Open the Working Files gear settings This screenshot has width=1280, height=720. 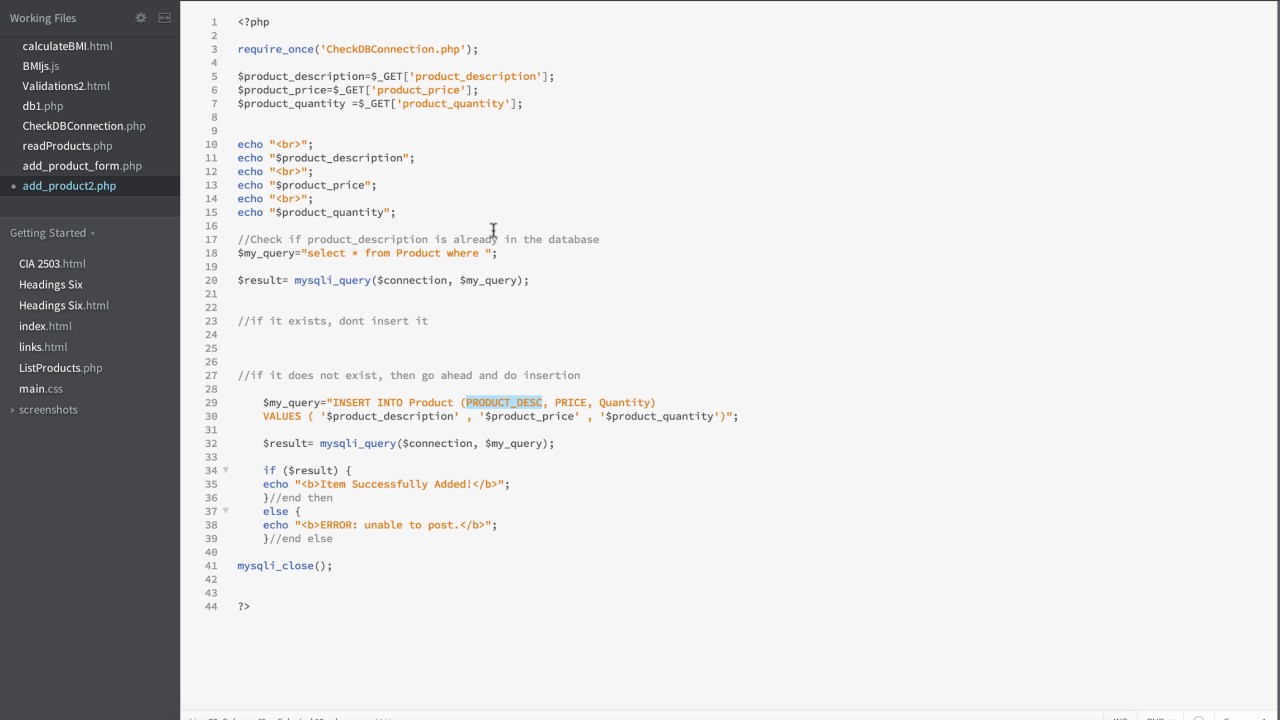tap(141, 18)
